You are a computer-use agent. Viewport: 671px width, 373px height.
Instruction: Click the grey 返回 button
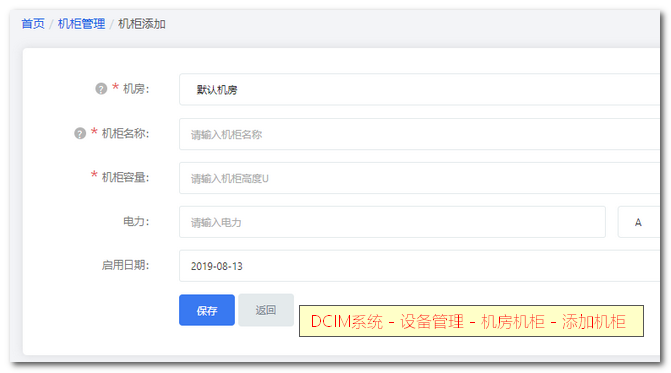click(x=266, y=310)
